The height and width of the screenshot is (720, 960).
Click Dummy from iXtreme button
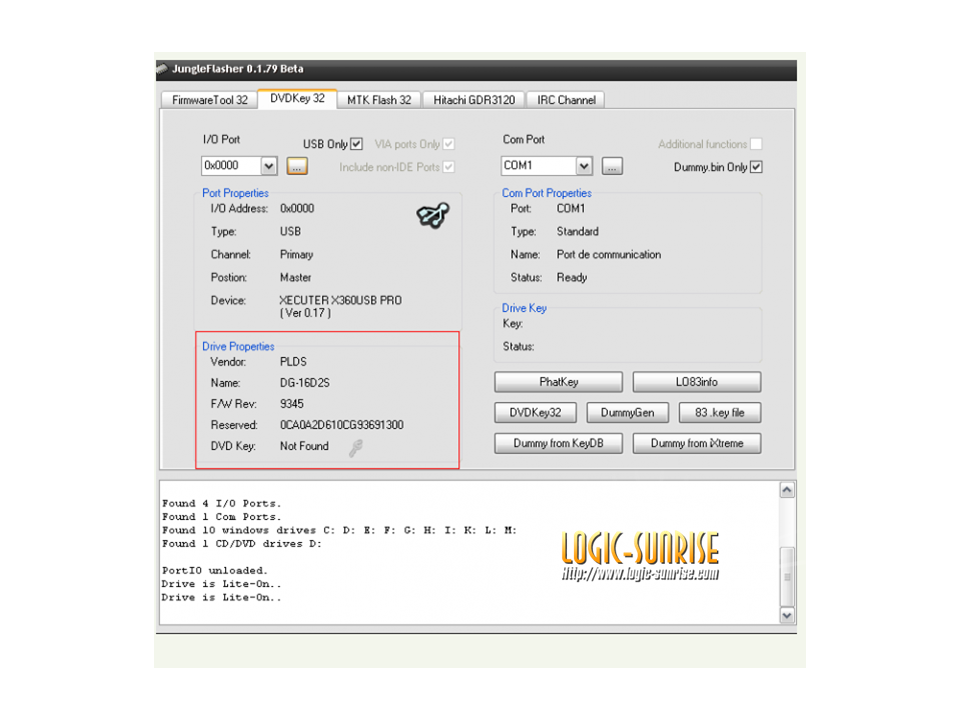[x=697, y=443]
